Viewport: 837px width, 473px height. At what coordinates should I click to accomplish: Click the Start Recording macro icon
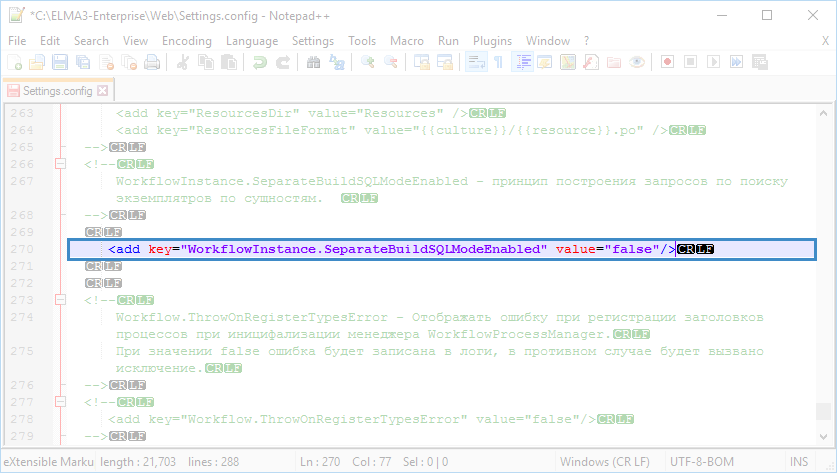click(x=665, y=62)
